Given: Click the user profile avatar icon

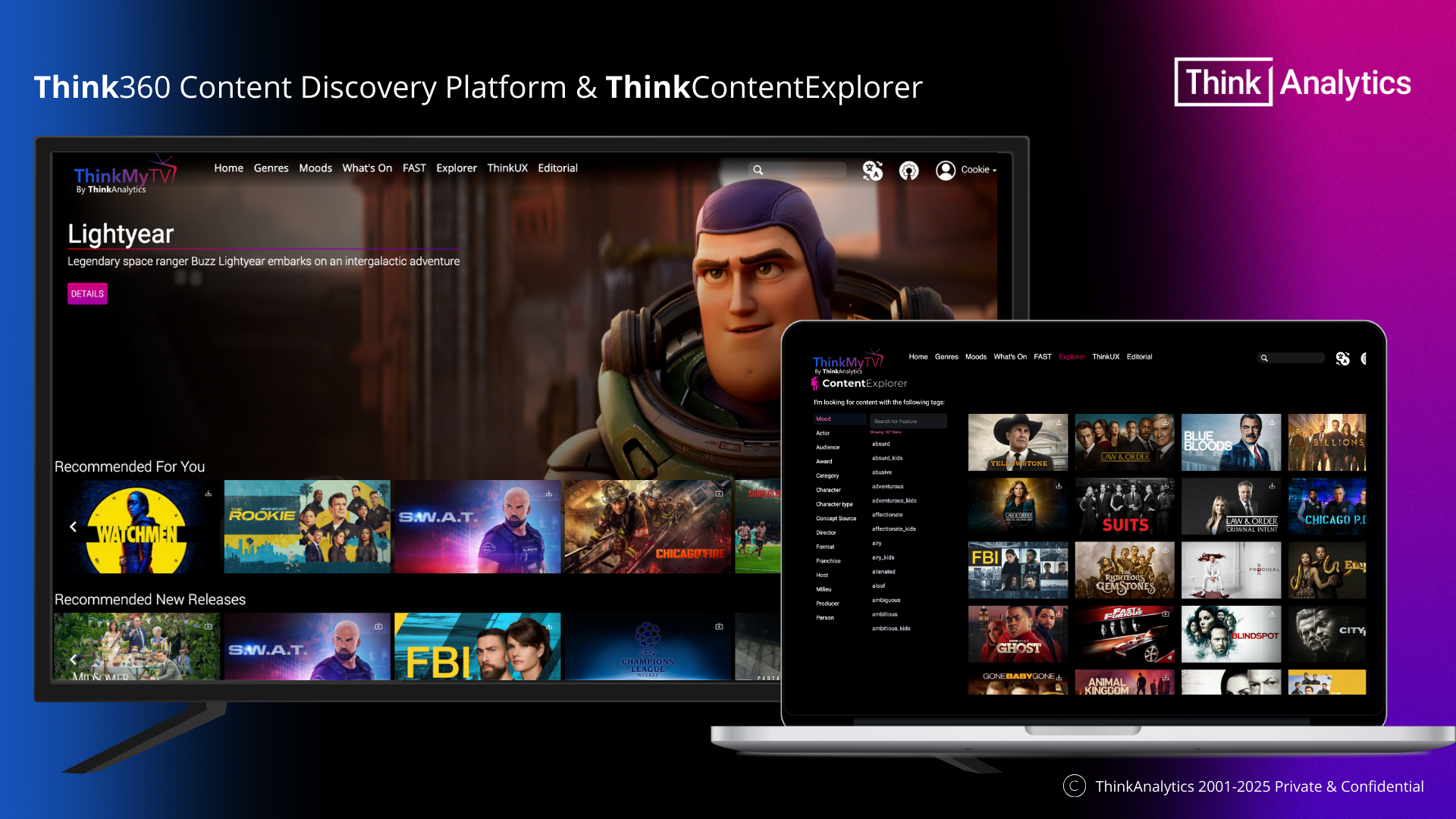Looking at the screenshot, I should click(x=945, y=171).
